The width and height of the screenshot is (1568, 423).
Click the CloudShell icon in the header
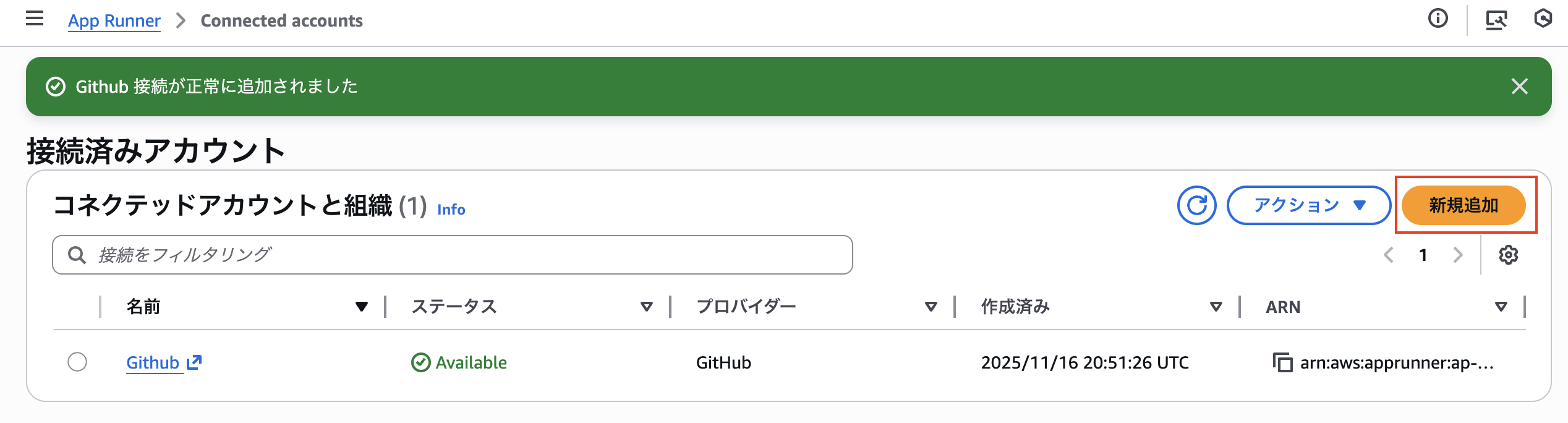[x=1497, y=20]
